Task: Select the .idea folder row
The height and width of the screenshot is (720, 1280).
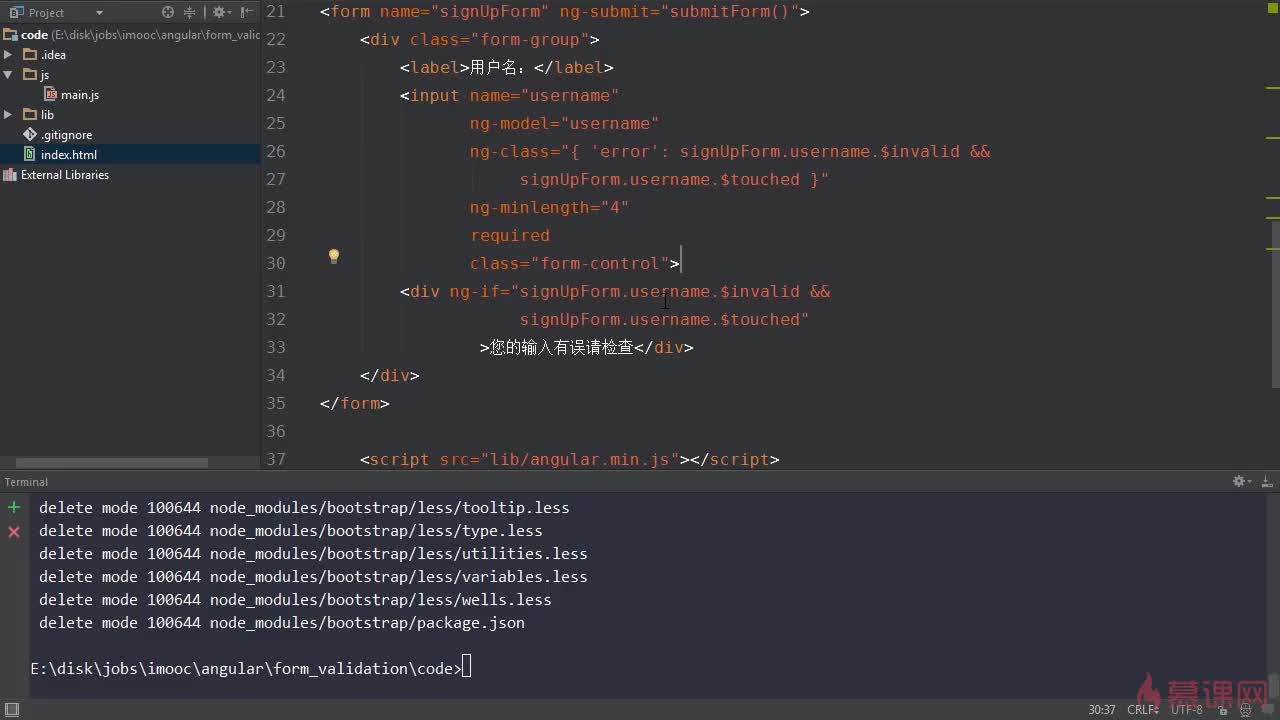Action: click(130, 55)
